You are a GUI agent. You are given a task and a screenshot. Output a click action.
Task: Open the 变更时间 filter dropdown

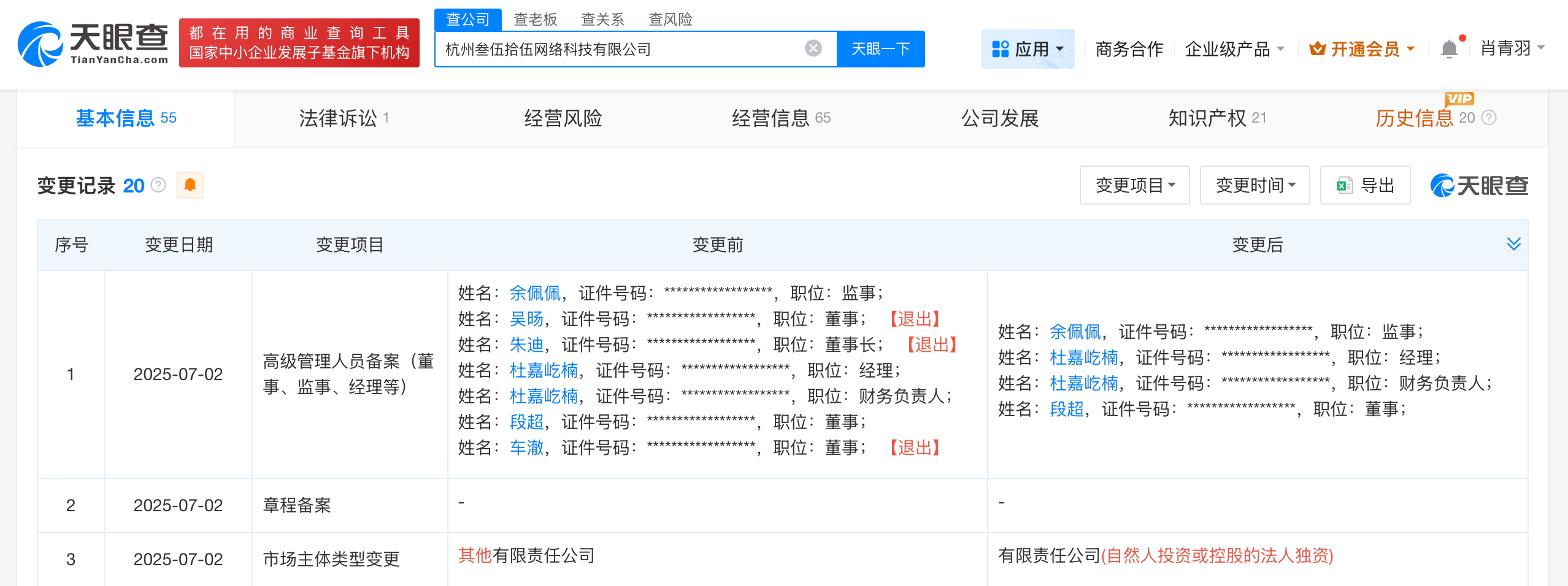pos(1255,185)
